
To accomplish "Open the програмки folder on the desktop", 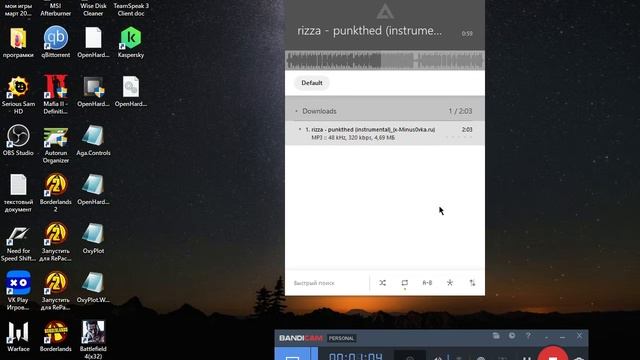I will pos(18,42).
